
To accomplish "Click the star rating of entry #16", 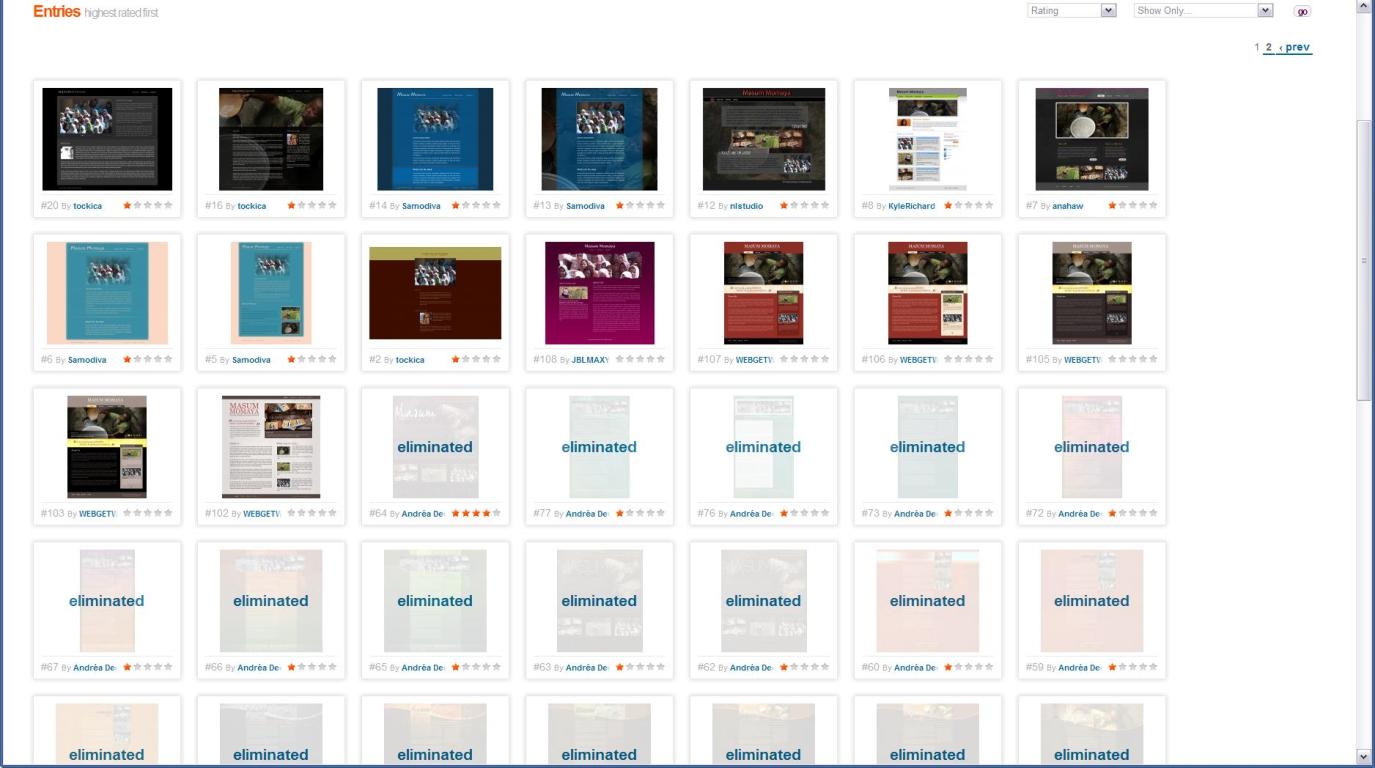I will [312, 205].
